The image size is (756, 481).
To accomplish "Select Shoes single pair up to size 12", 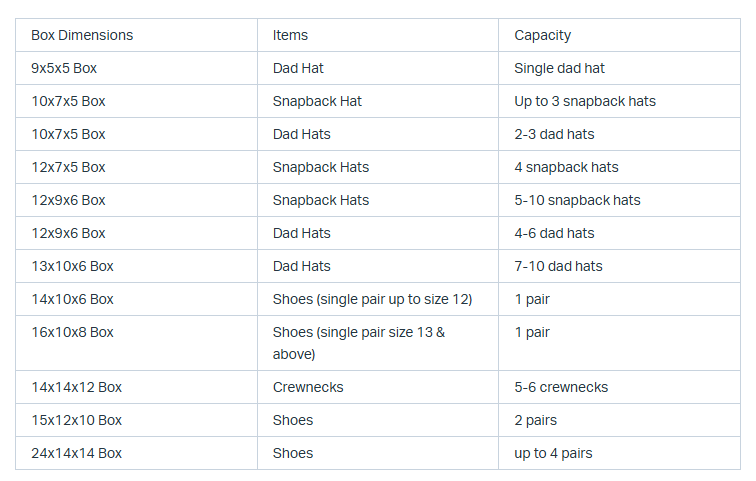I will 372,299.
